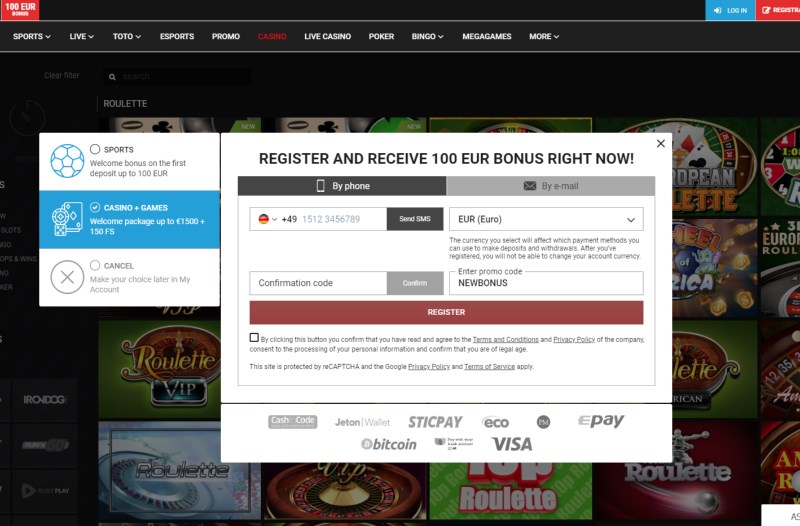Open the Live Casino section

pyautogui.click(x=328, y=36)
